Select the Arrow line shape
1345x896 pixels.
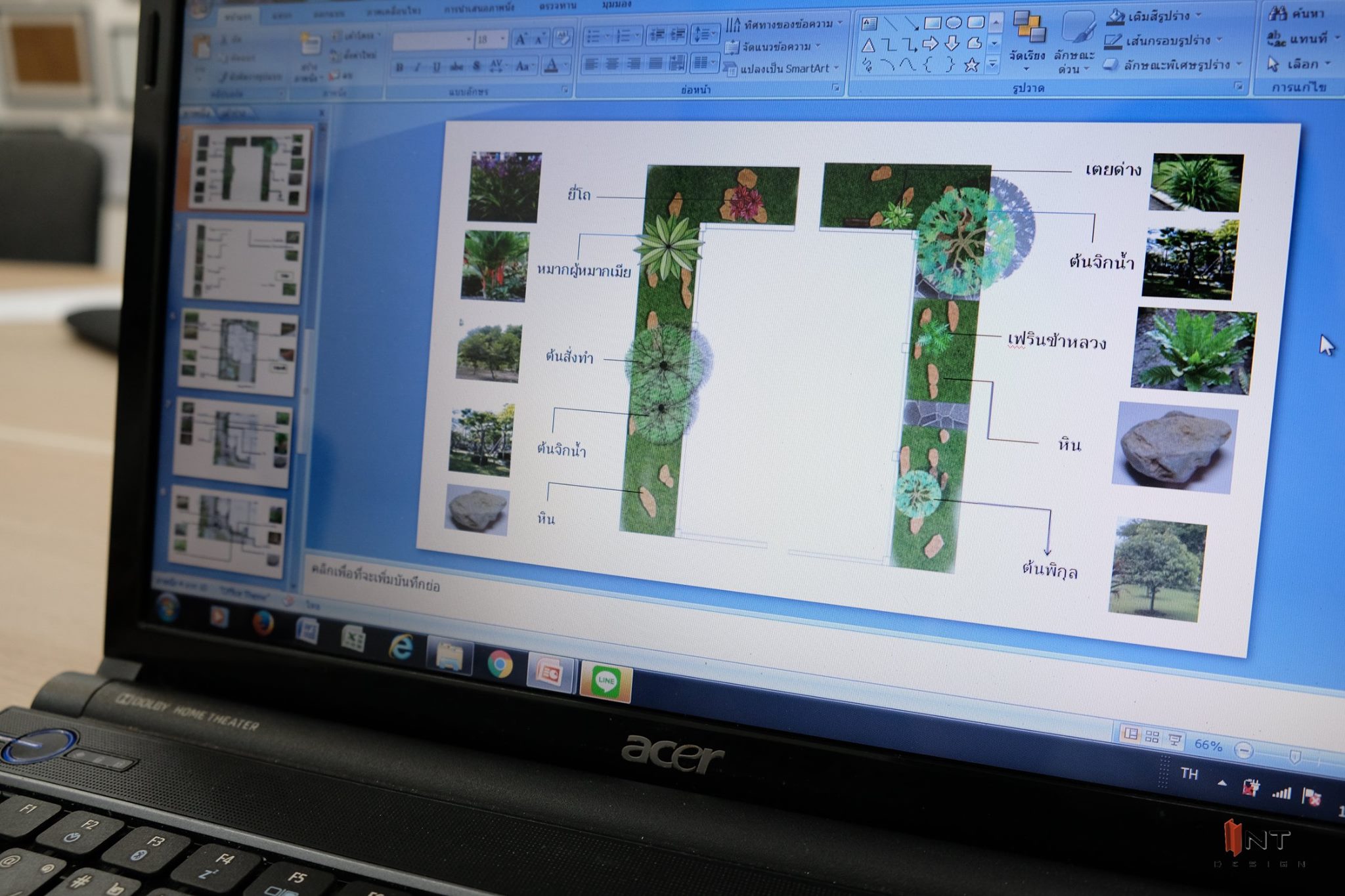pos(912,24)
